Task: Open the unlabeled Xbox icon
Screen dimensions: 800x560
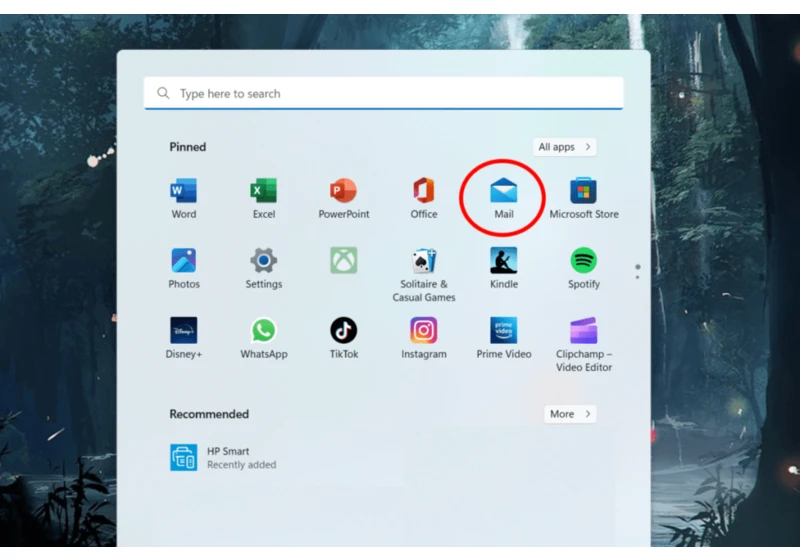Action: coord(343,261)
